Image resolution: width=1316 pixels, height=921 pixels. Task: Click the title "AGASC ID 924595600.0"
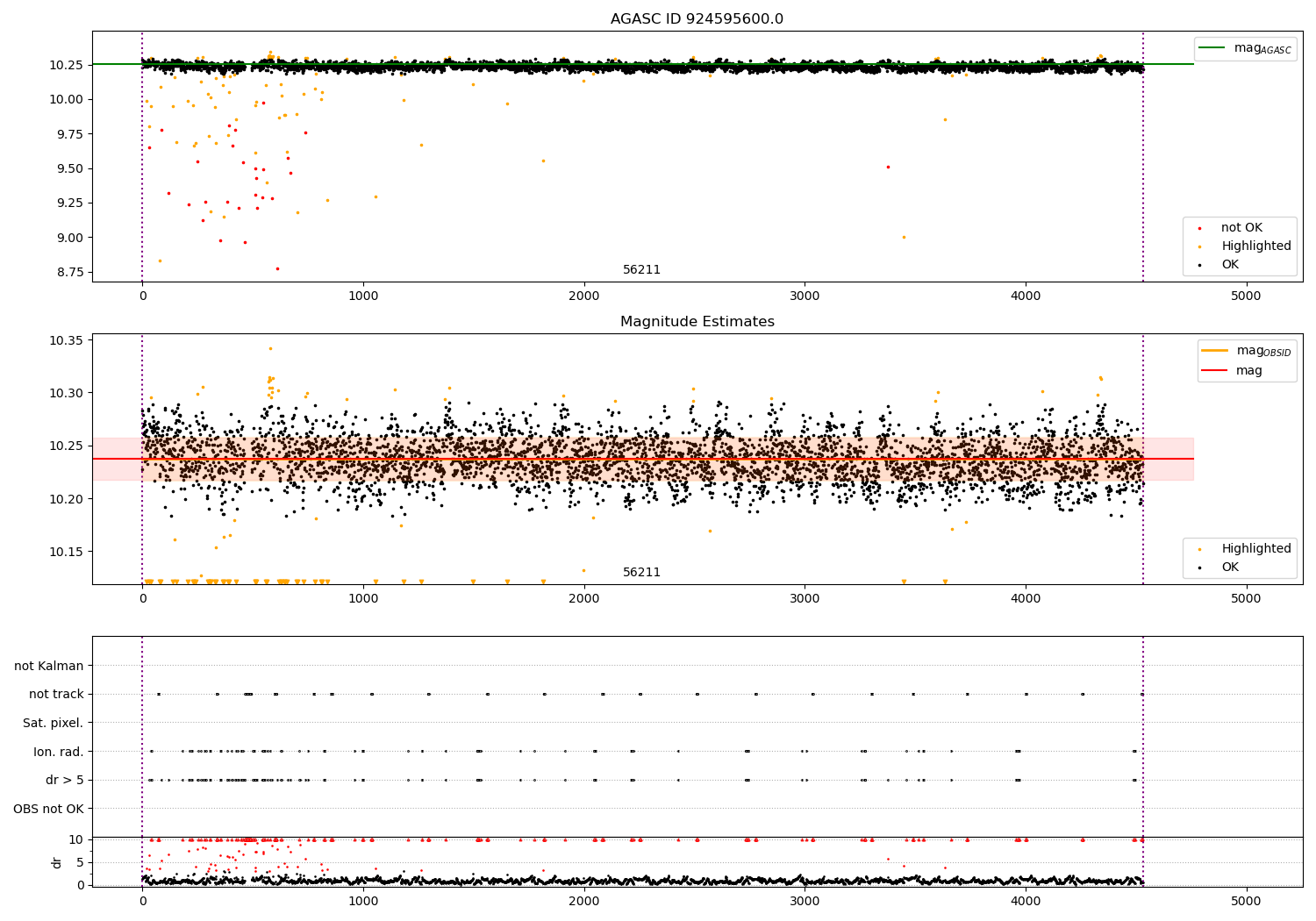(697, 19)
